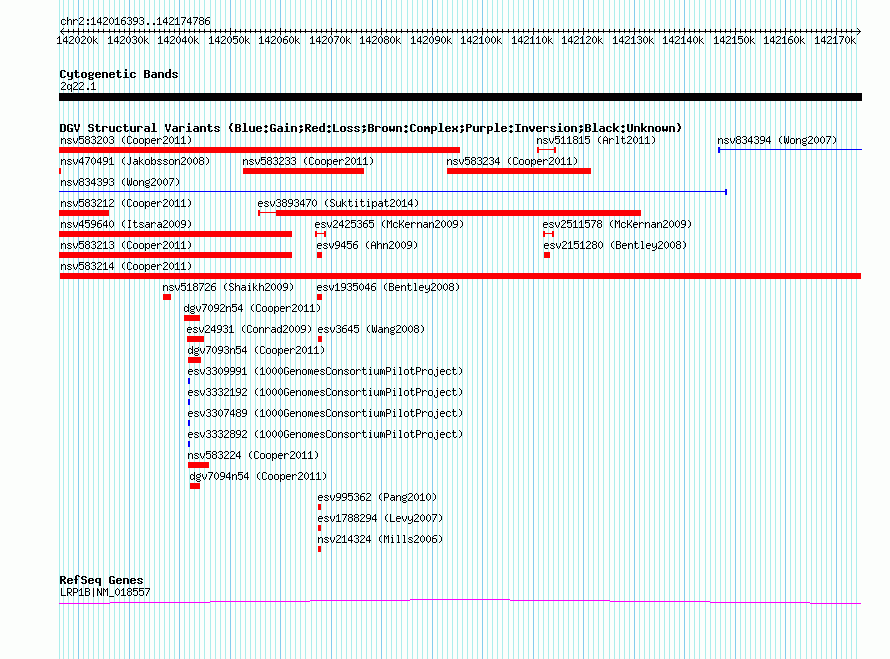
Task: Click the nsv834394 (Wong2007) label
Action: click(x=777, y=140)
